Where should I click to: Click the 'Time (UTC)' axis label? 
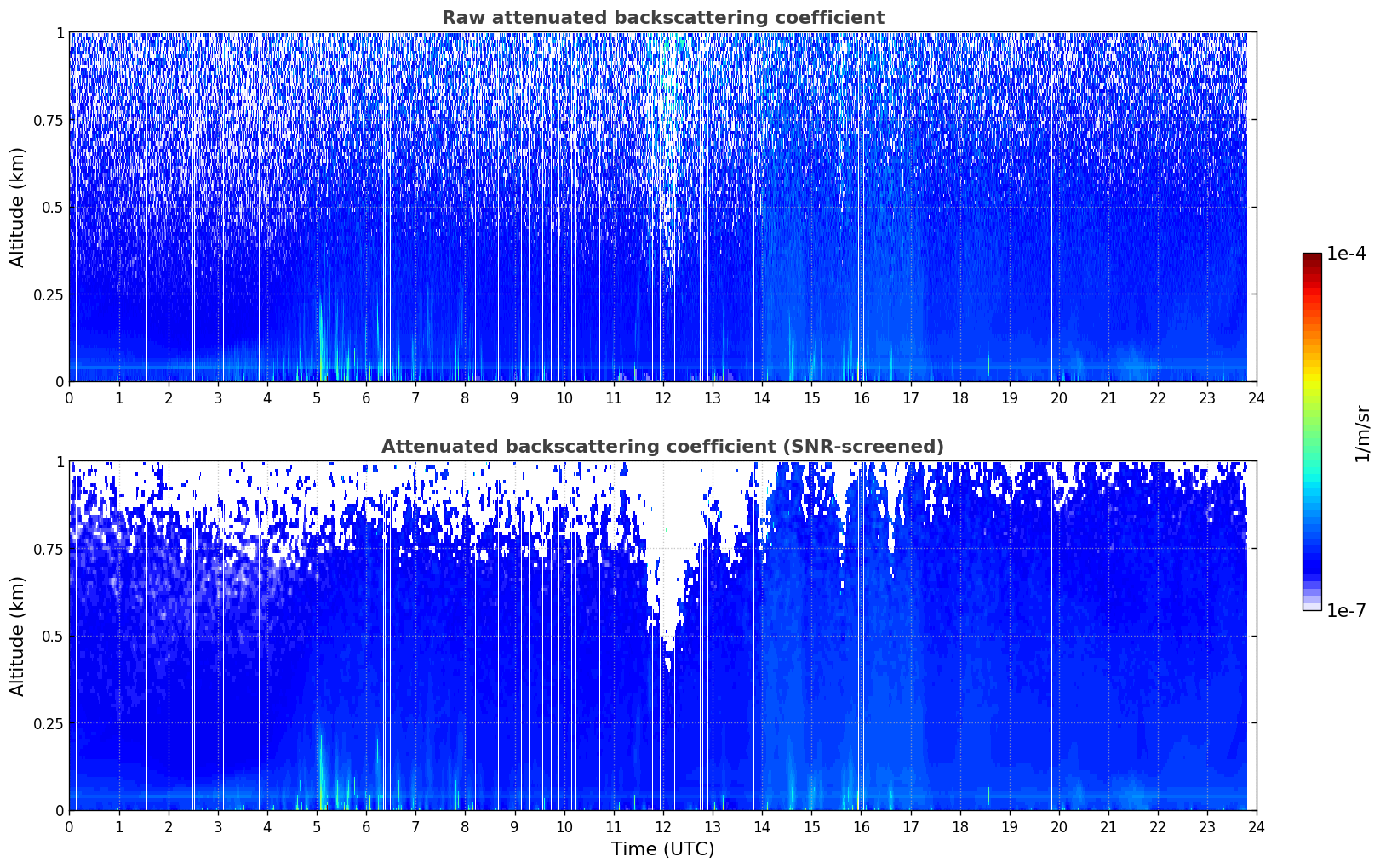point(662,849)
